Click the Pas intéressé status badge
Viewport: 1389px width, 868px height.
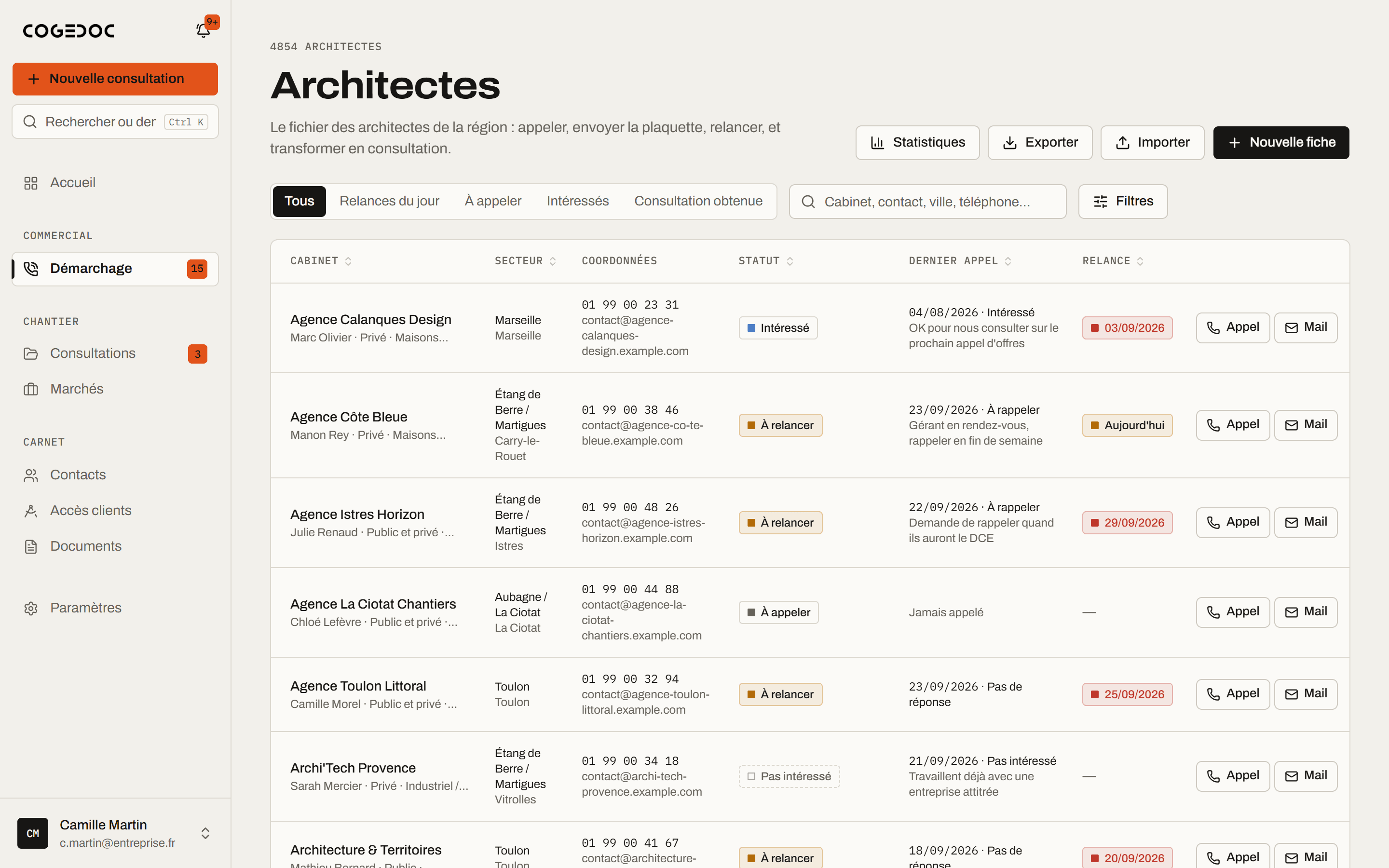[x=789, y=776]
